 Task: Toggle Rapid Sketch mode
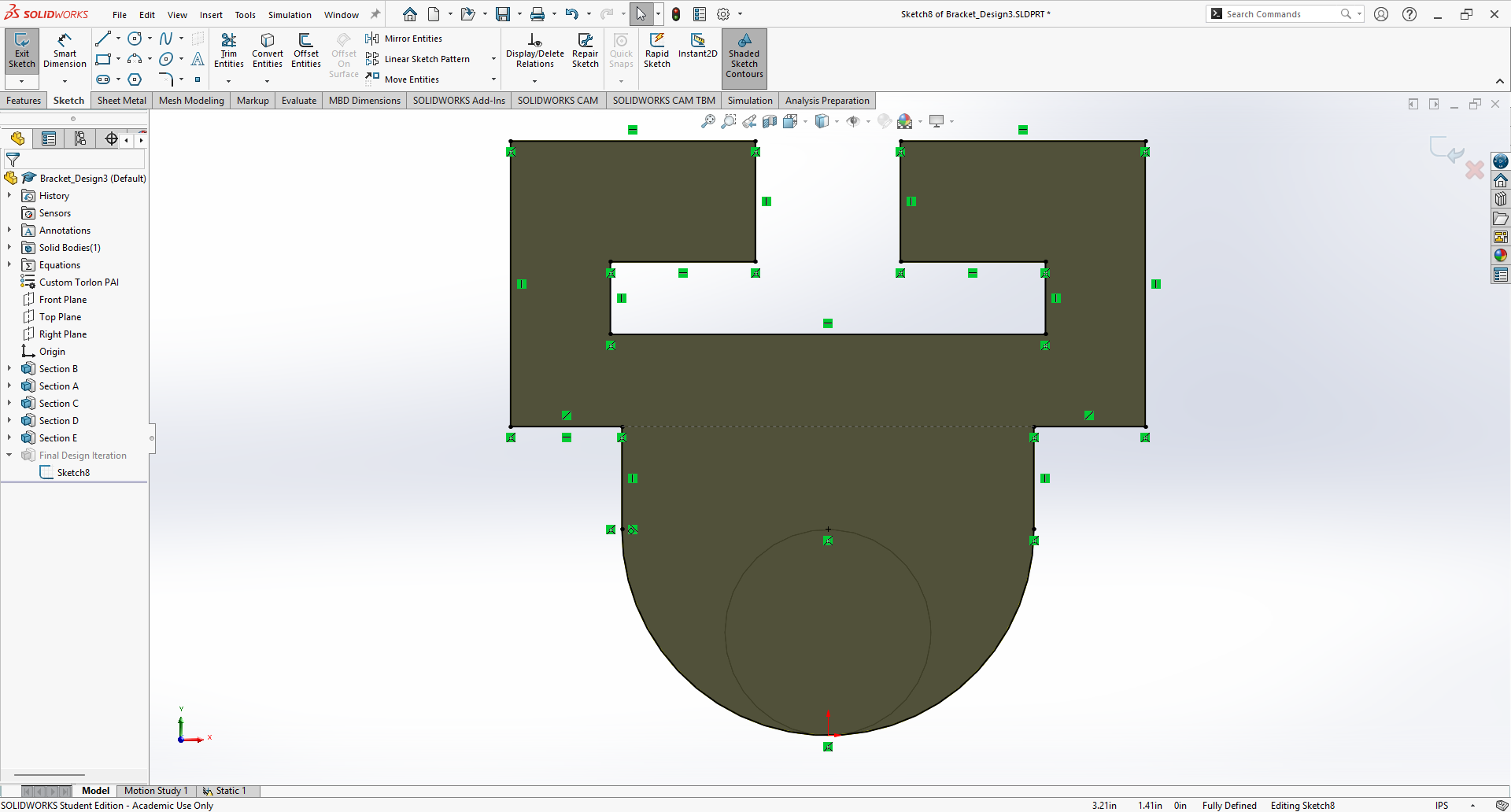657,52
